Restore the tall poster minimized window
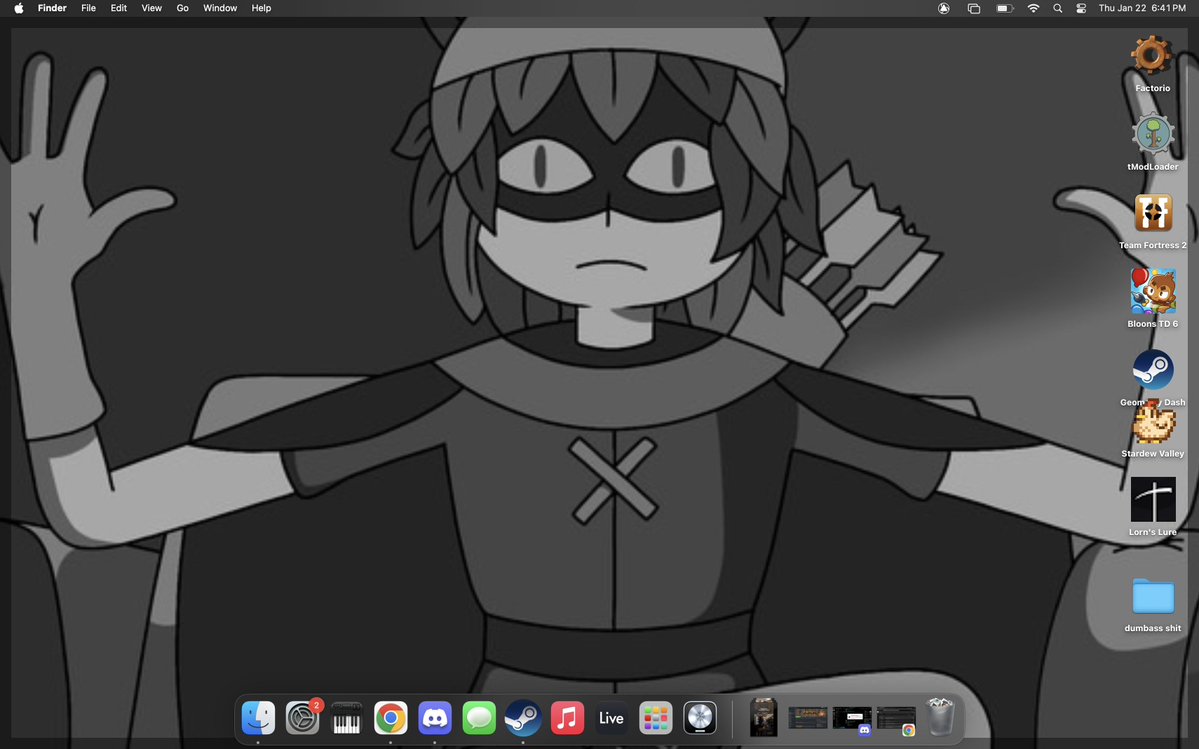The width and height of the screenshot is (1199, 749). (763, 717)
